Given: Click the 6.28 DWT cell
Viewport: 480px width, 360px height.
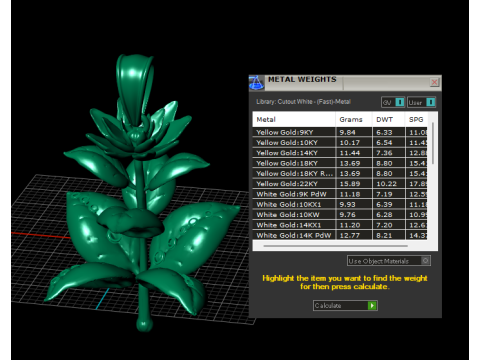Looking at the screenshot, I should click(389, 215).
